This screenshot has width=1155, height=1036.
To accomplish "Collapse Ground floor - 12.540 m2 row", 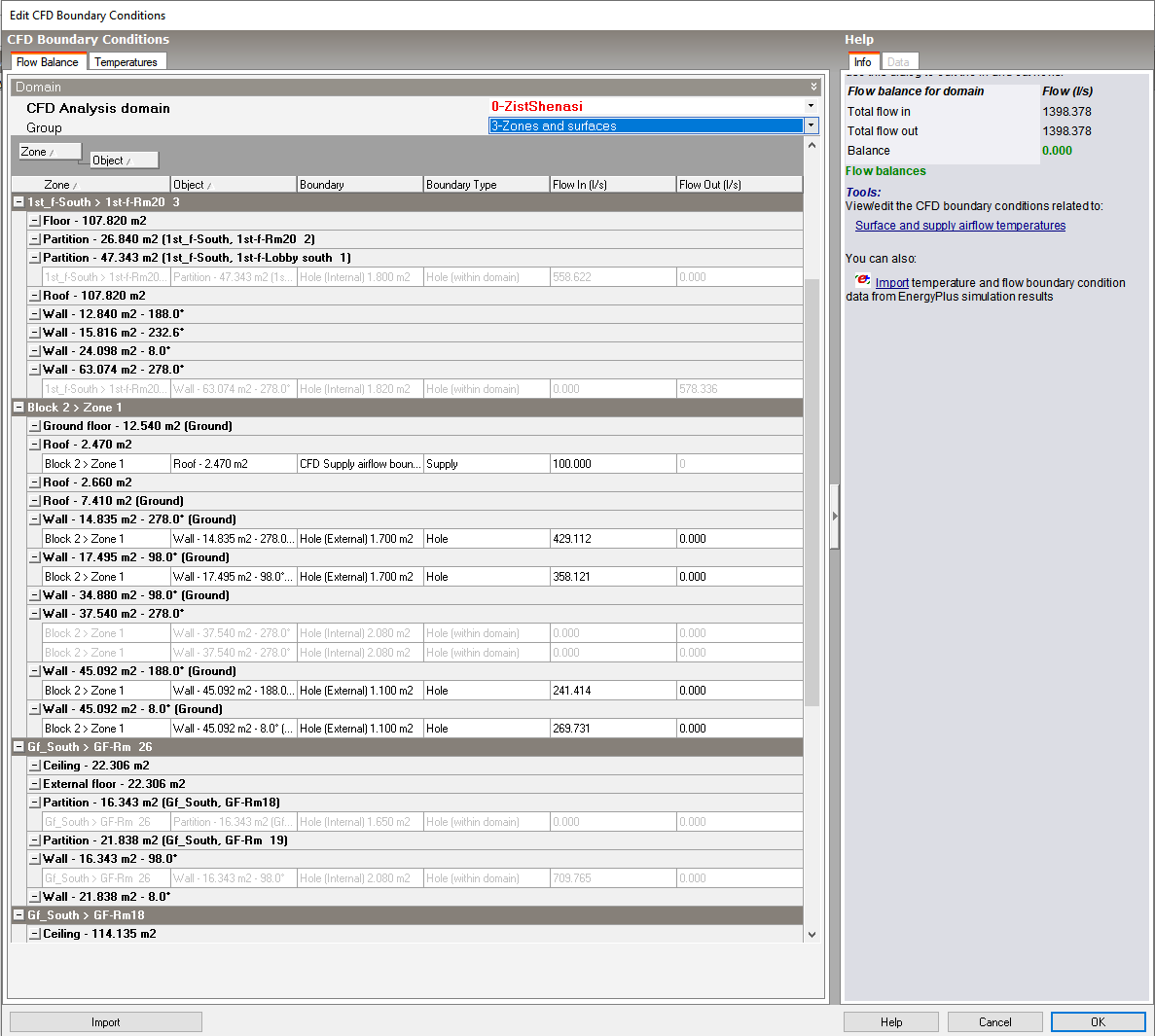I will [x=35, y=426].
